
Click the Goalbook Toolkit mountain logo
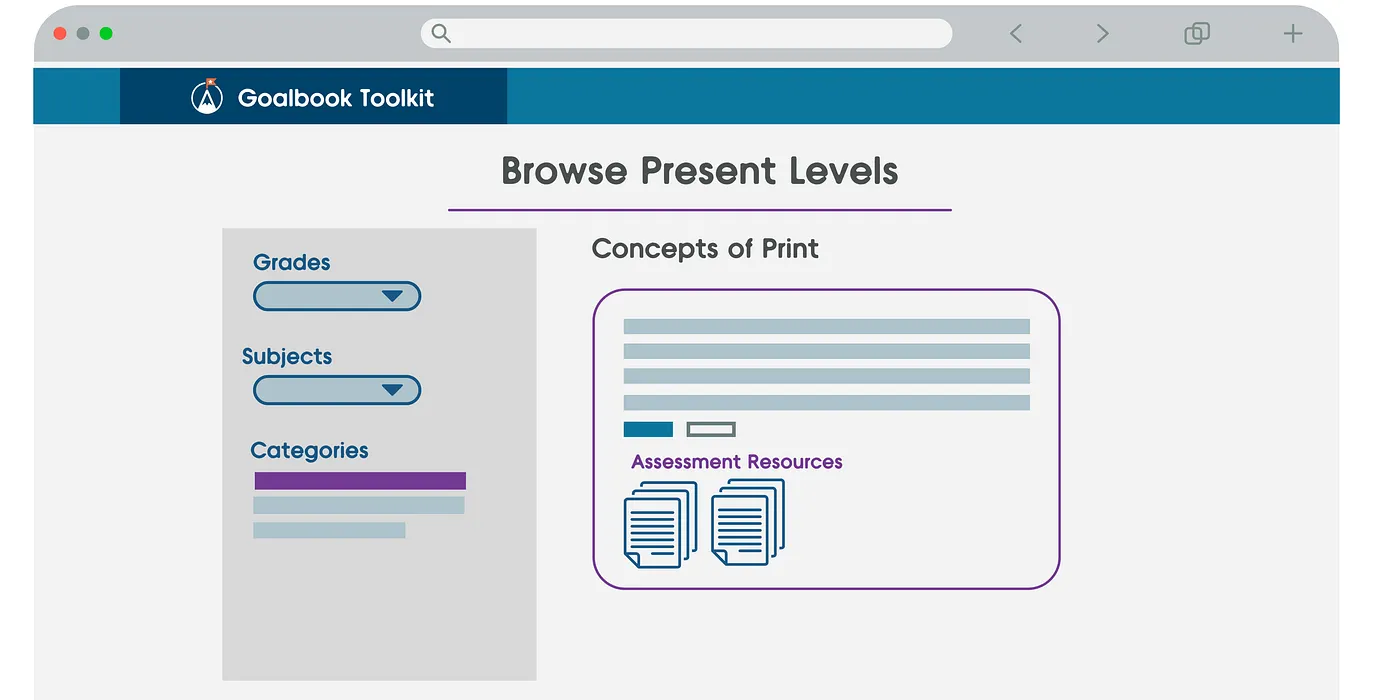click(205, 96)
